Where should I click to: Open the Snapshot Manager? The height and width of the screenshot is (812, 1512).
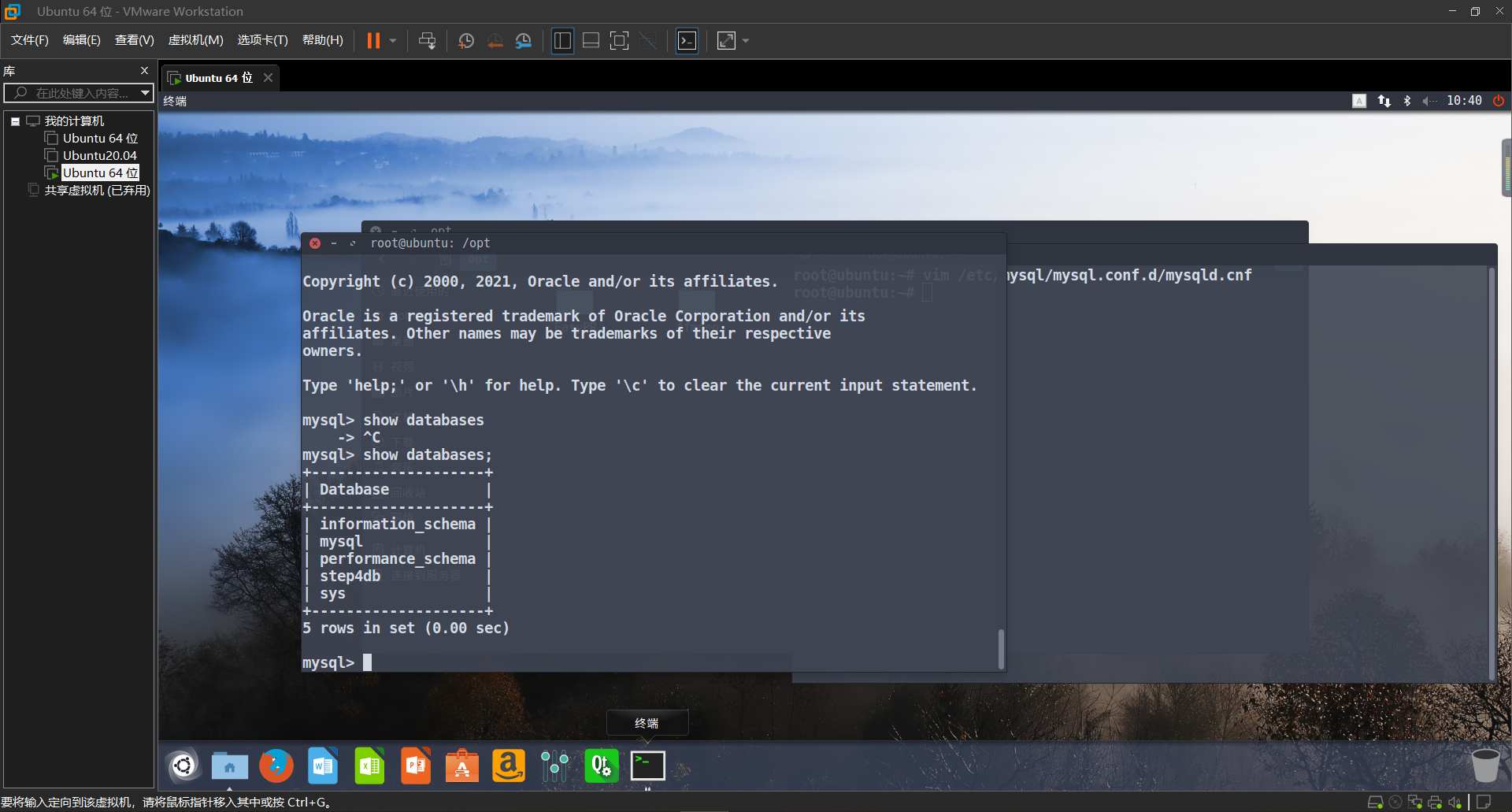524,40
